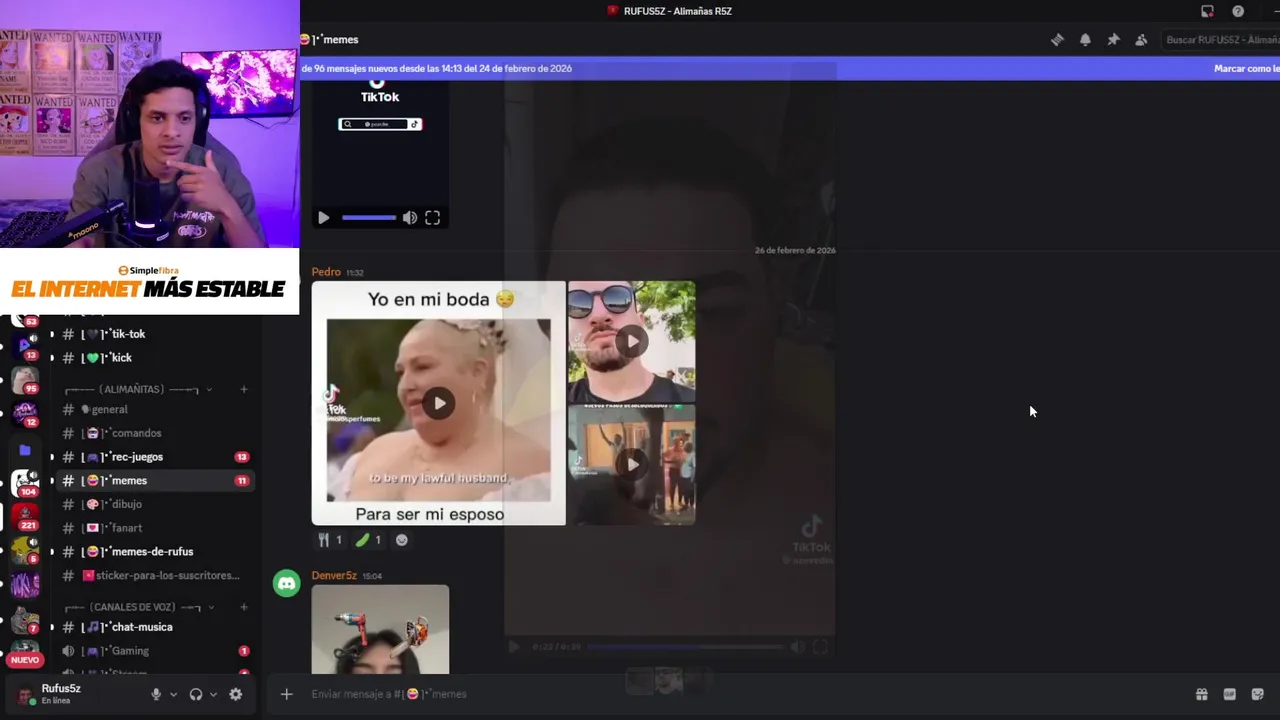Open headphone output options arrow

tap(213, 694)
